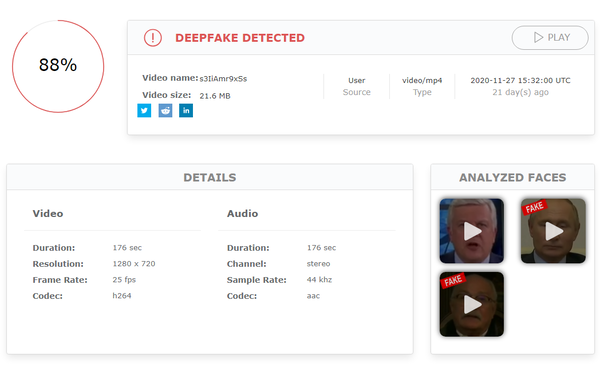Share the result on Reddit
This screenshot has width=600, height=375.
[x=165, y=111]
